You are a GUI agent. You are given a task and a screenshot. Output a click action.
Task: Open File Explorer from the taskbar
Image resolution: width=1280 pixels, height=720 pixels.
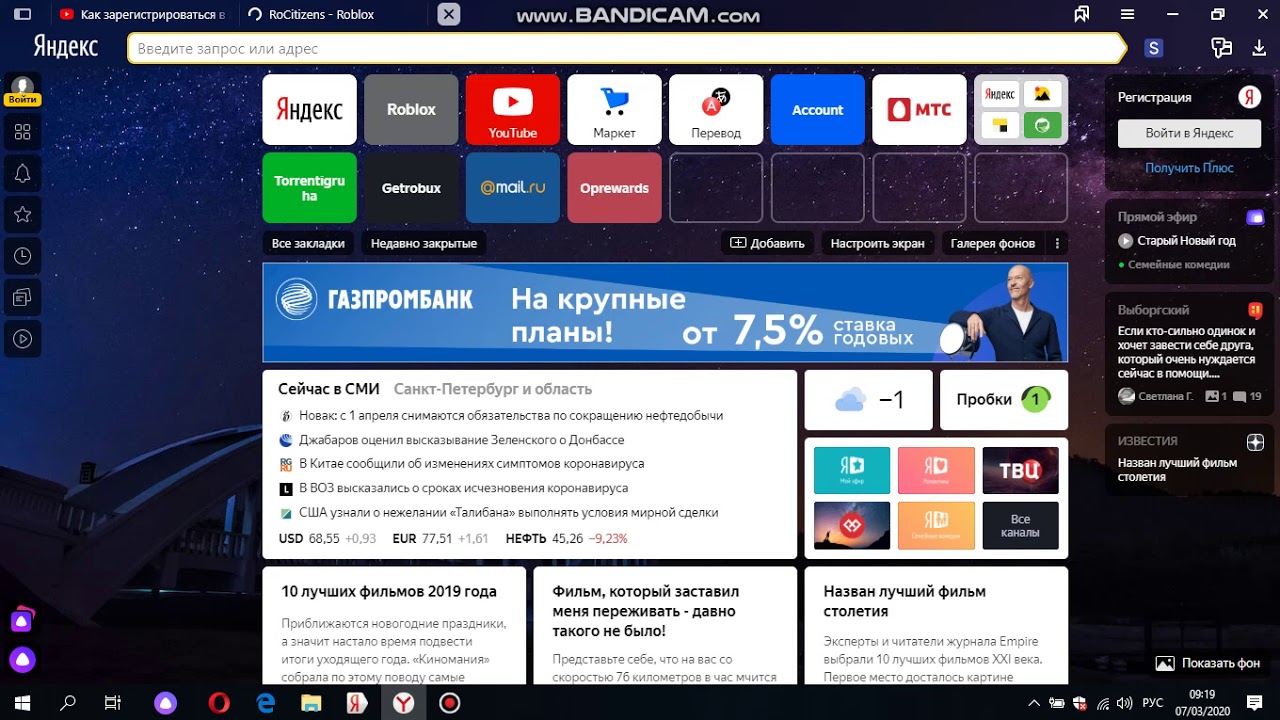tap(311, 703)
